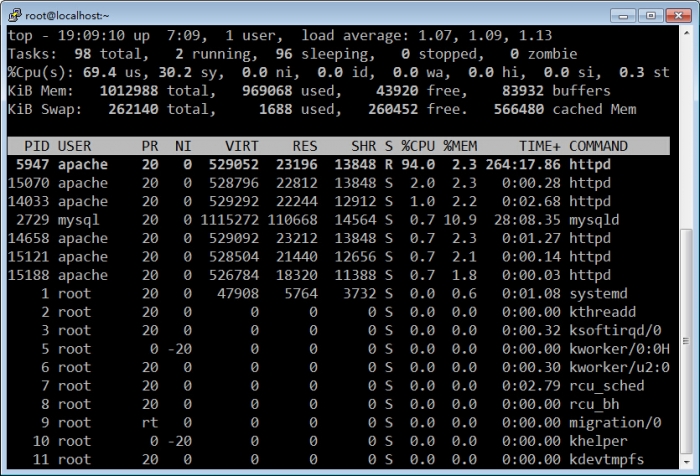Maximize the root@localhost terminal window
The height and width of the screenshot is (476, 700).
coord(650,16)
